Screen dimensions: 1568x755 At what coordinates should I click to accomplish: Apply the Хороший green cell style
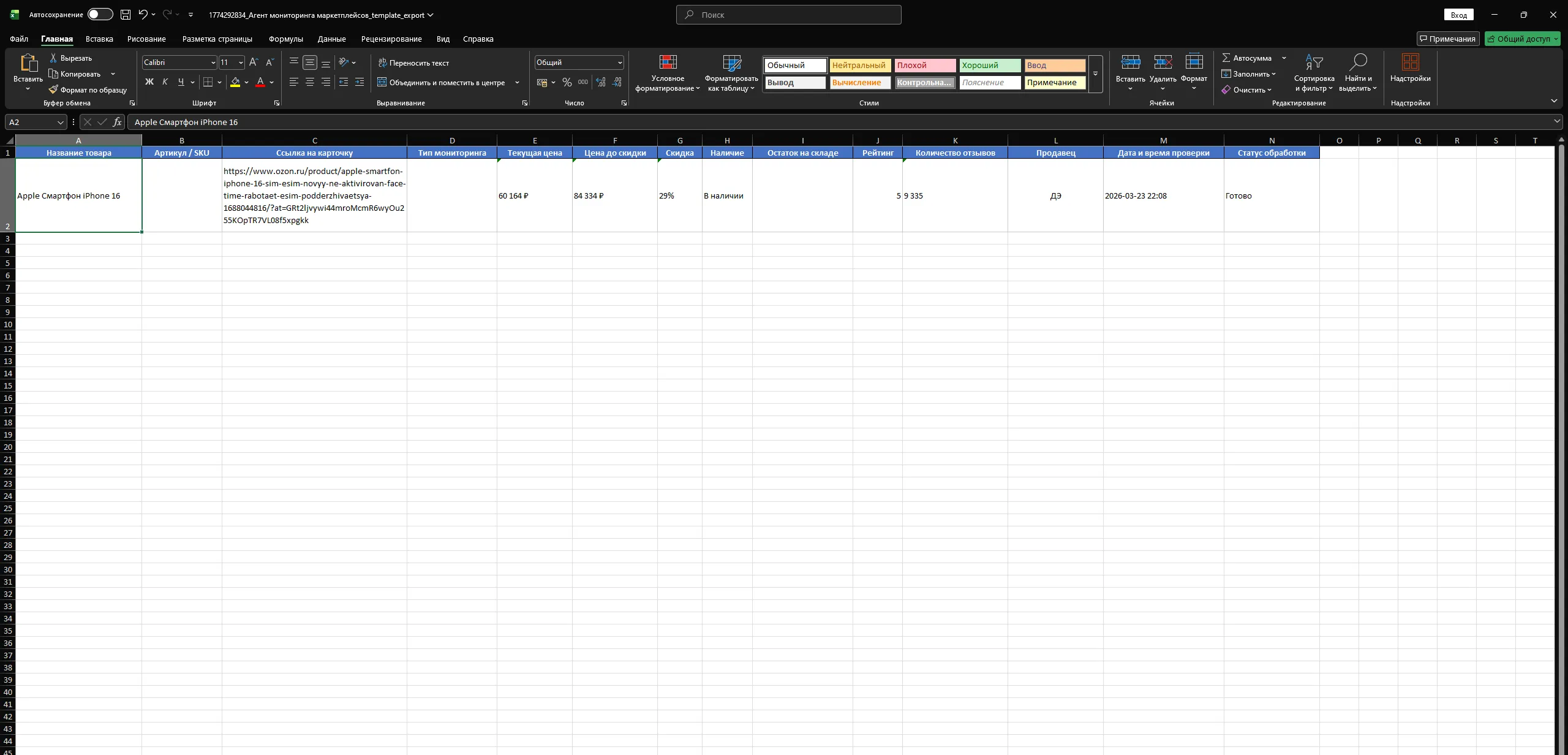[989, 65]
